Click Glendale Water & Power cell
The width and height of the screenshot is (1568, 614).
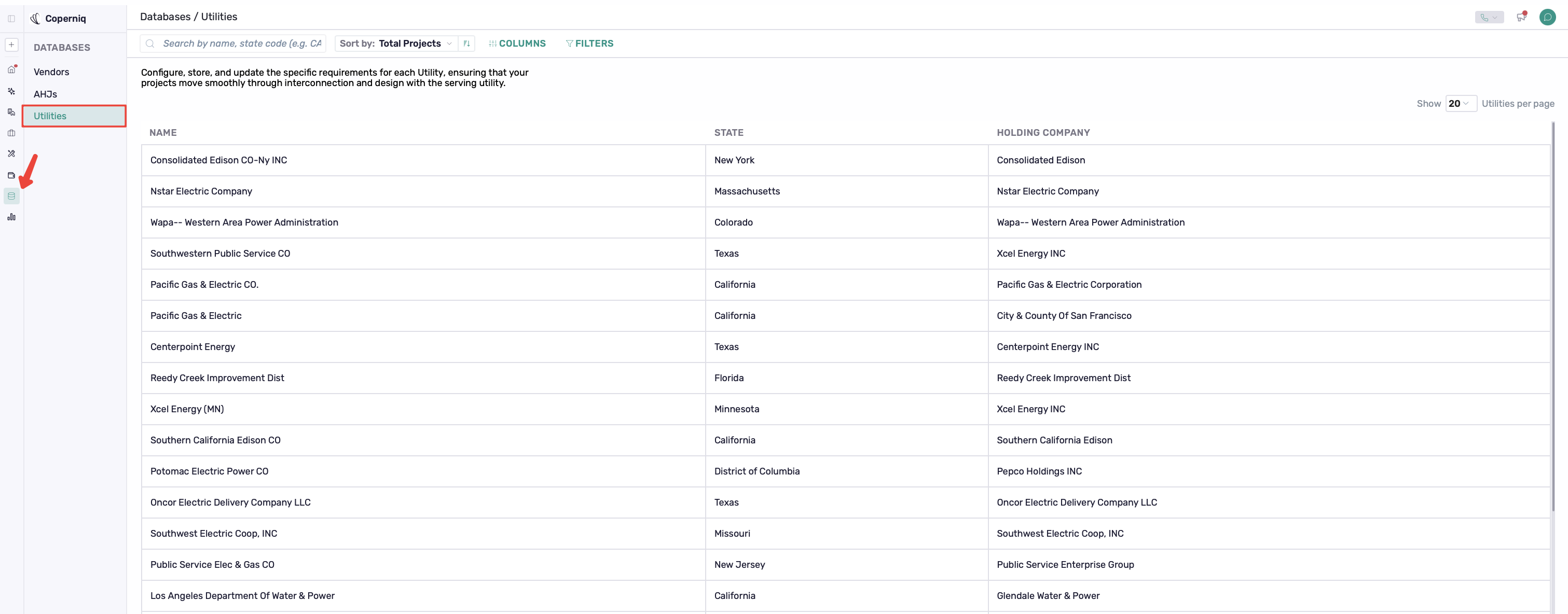(1269, 596)
